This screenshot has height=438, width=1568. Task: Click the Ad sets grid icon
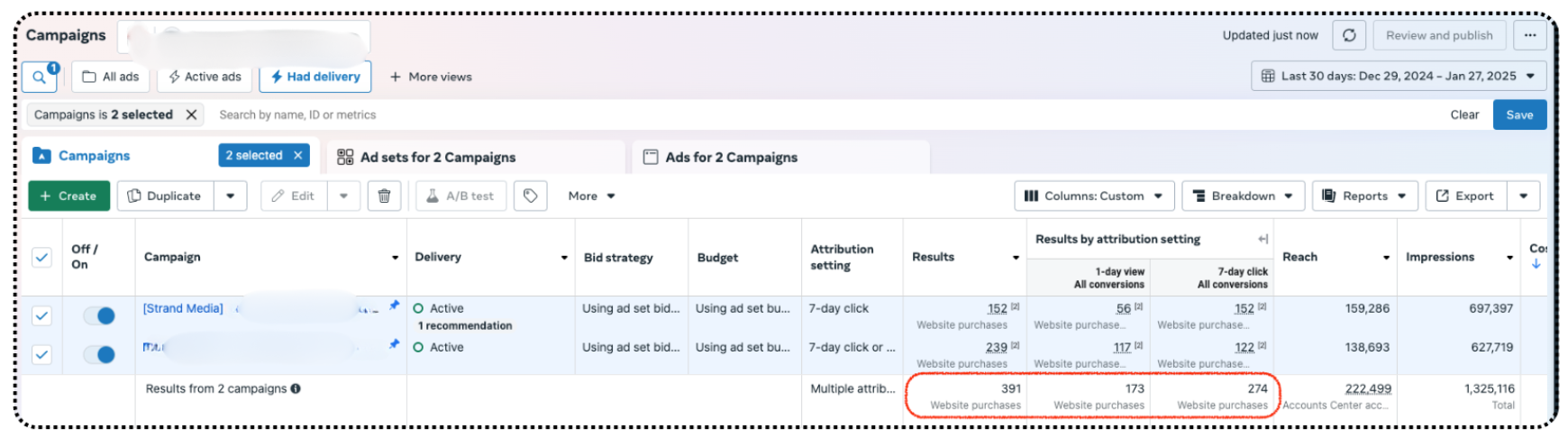pos(345,157)
